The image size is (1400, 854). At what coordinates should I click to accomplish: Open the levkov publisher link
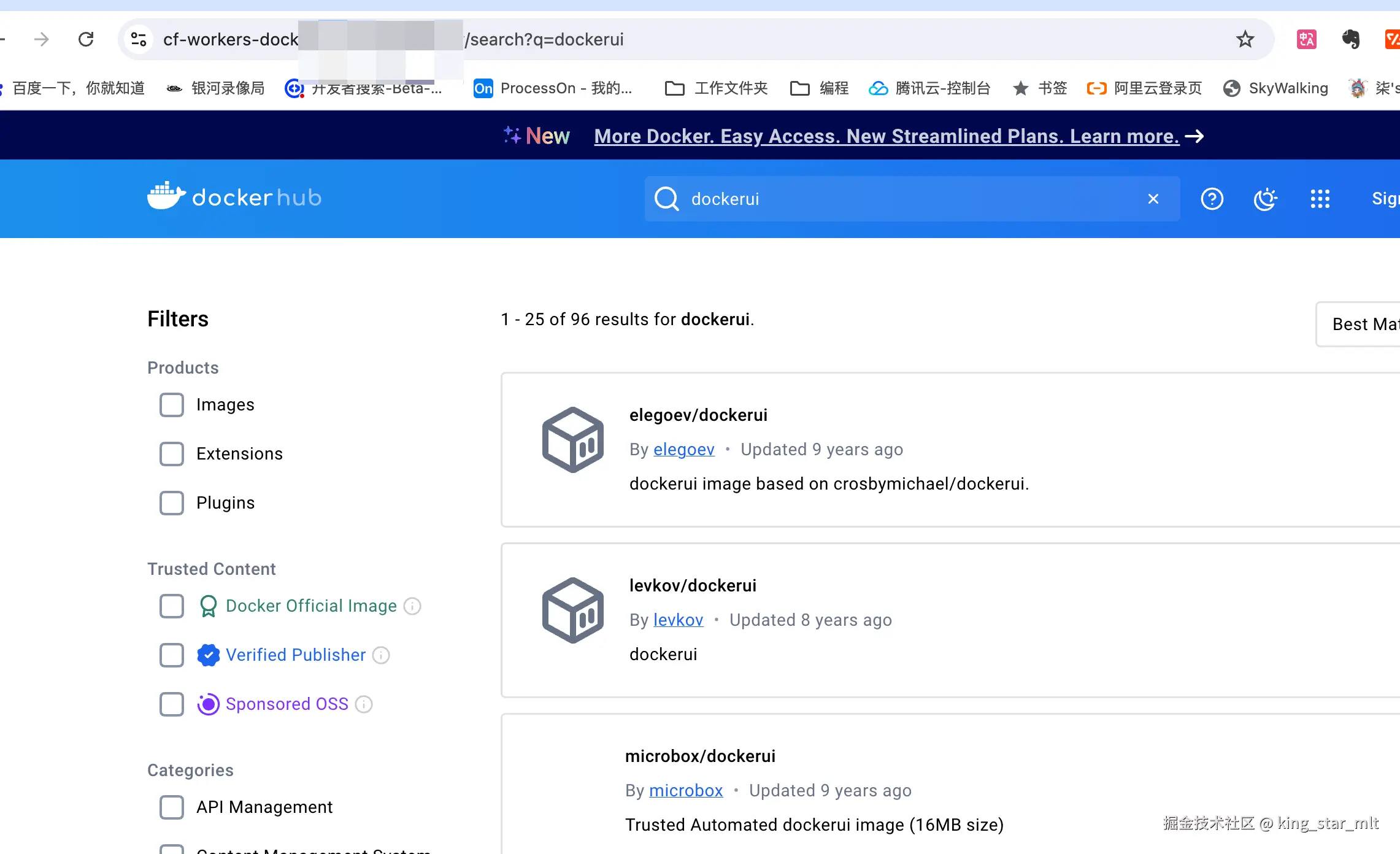[679, 620]
